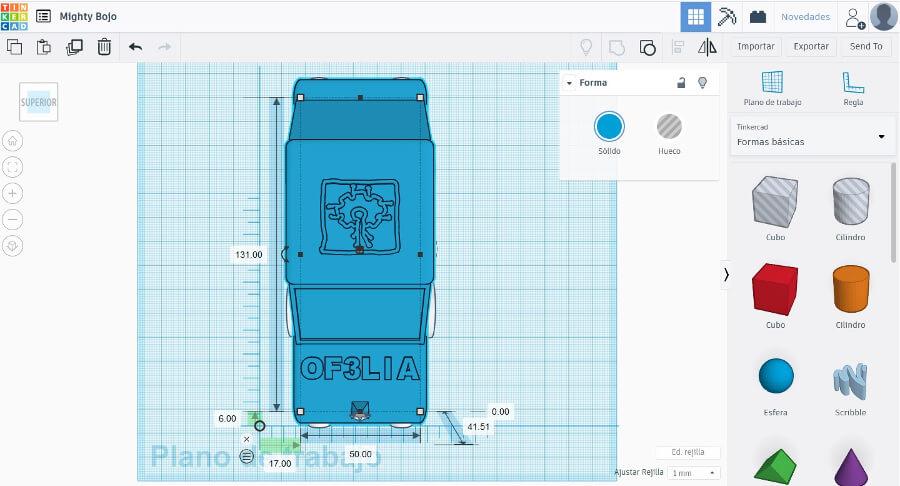
Task: Set the shape to Hueco
Action: pyautogui.click(x=669, y=127)
